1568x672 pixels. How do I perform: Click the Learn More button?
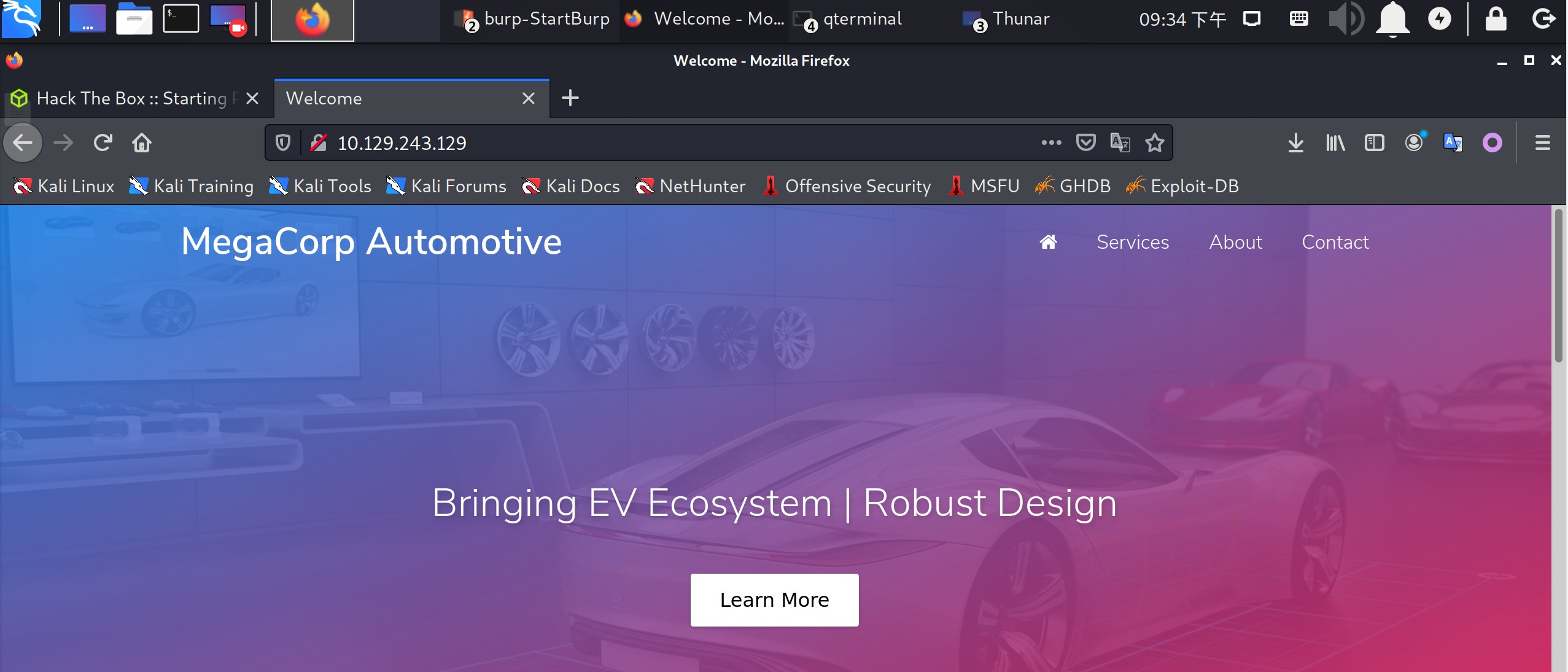(x=774, y=600)
